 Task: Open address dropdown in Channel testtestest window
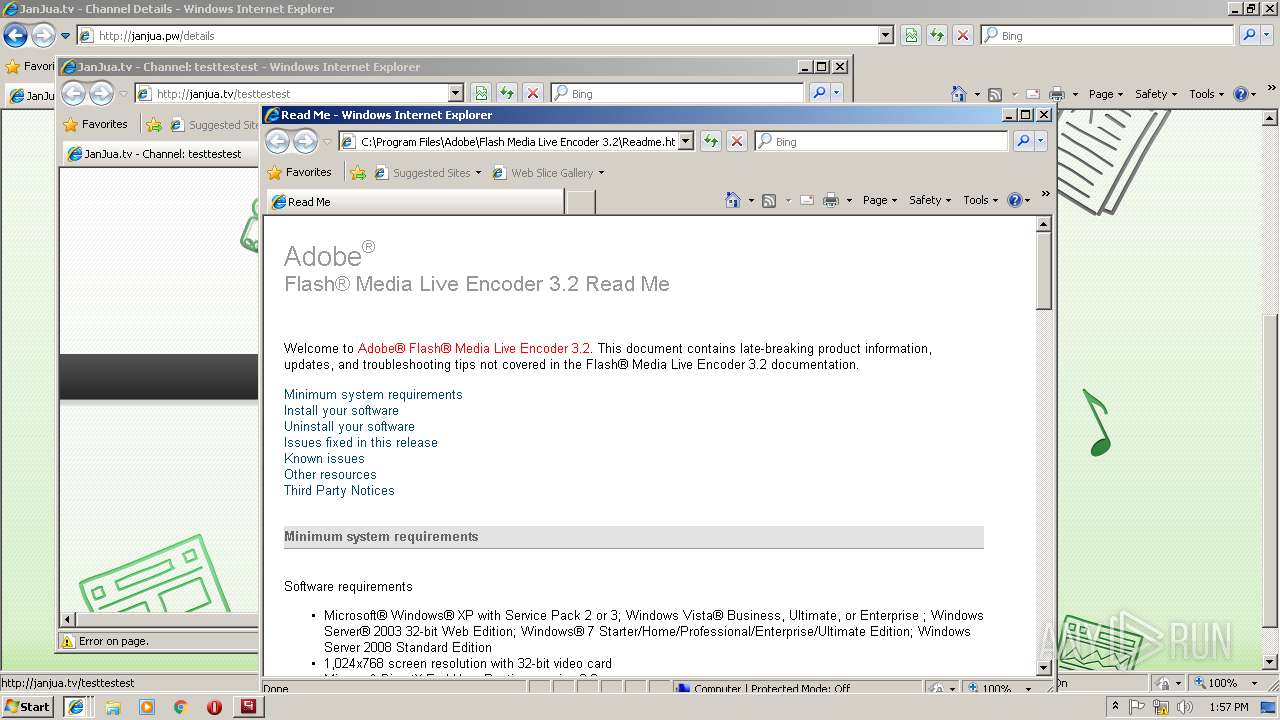coord(456,93)
